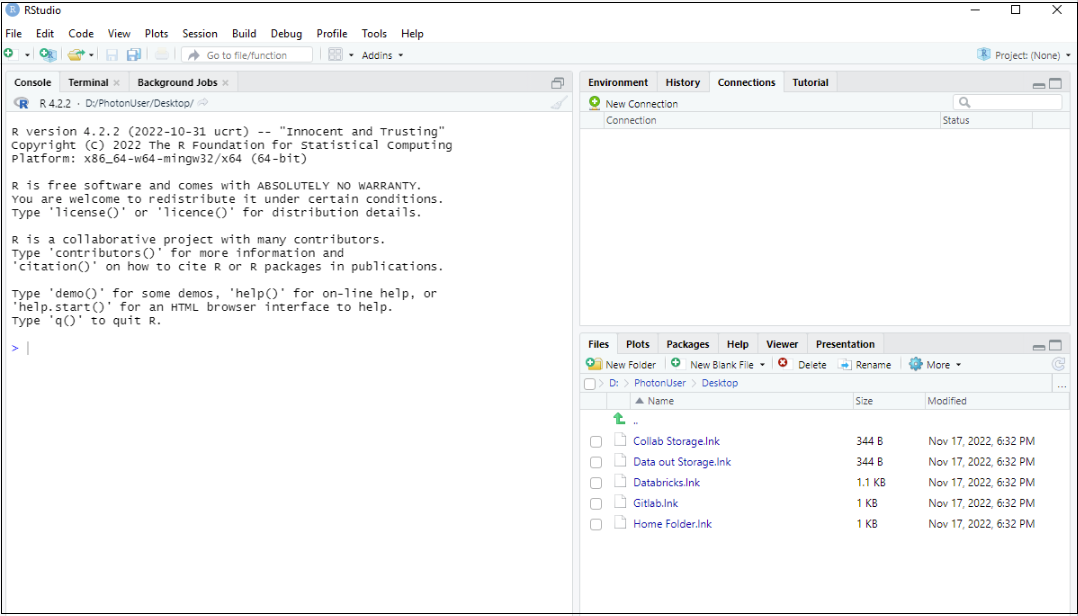Check the Databricks.lnk checkbox

point(596,483)
